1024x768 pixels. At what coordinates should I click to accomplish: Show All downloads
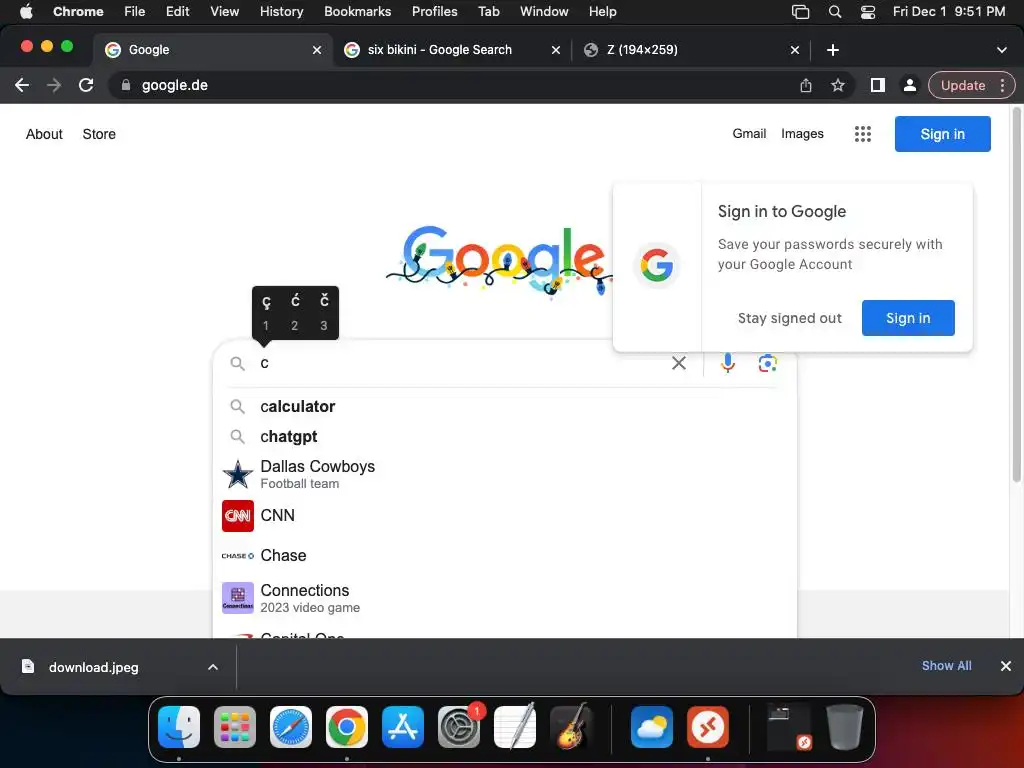(x=946, y=665)
